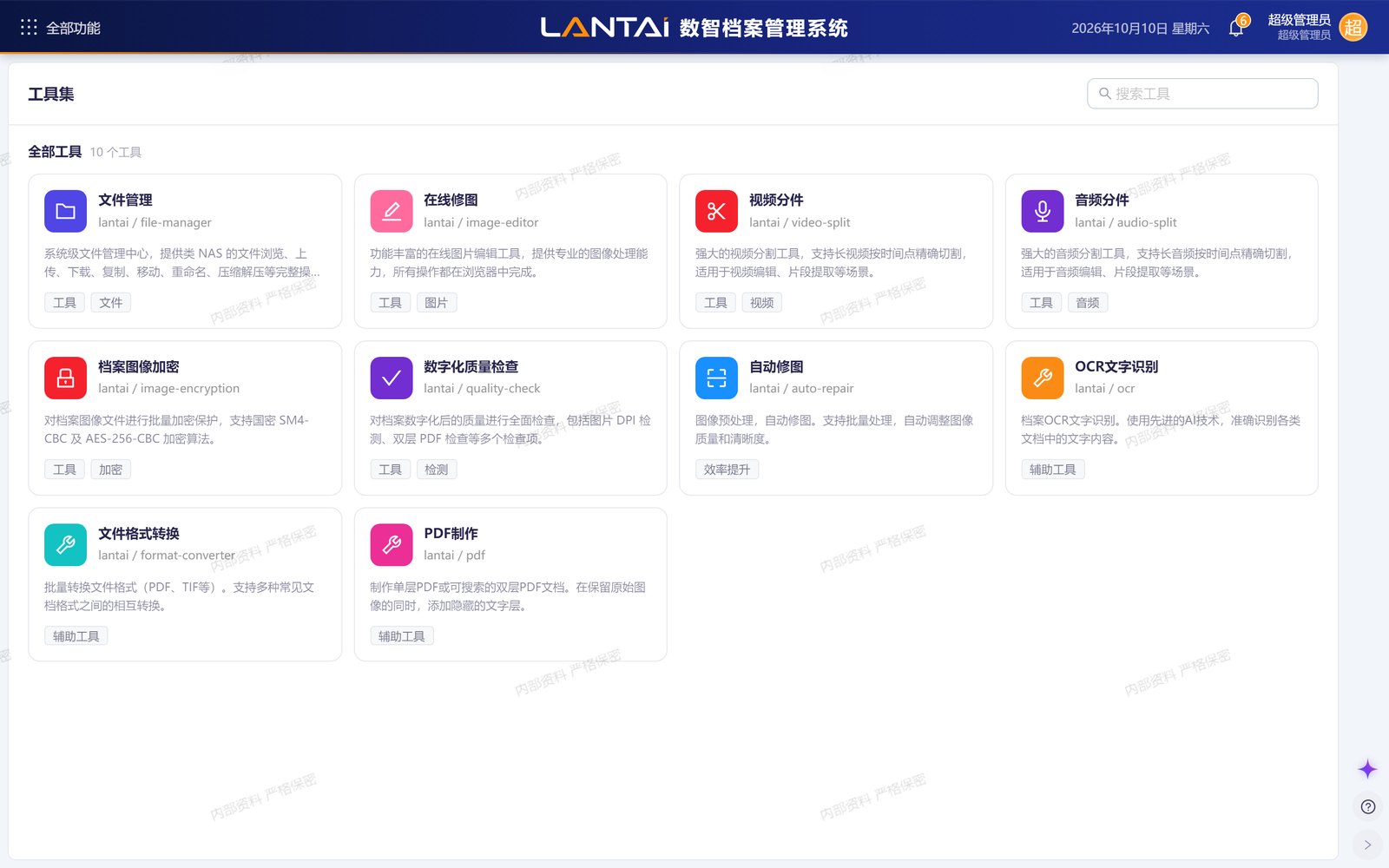Click 辅助工具 tag on OCR文字识别 card
1389x868 pixels.
point(1053,470)
